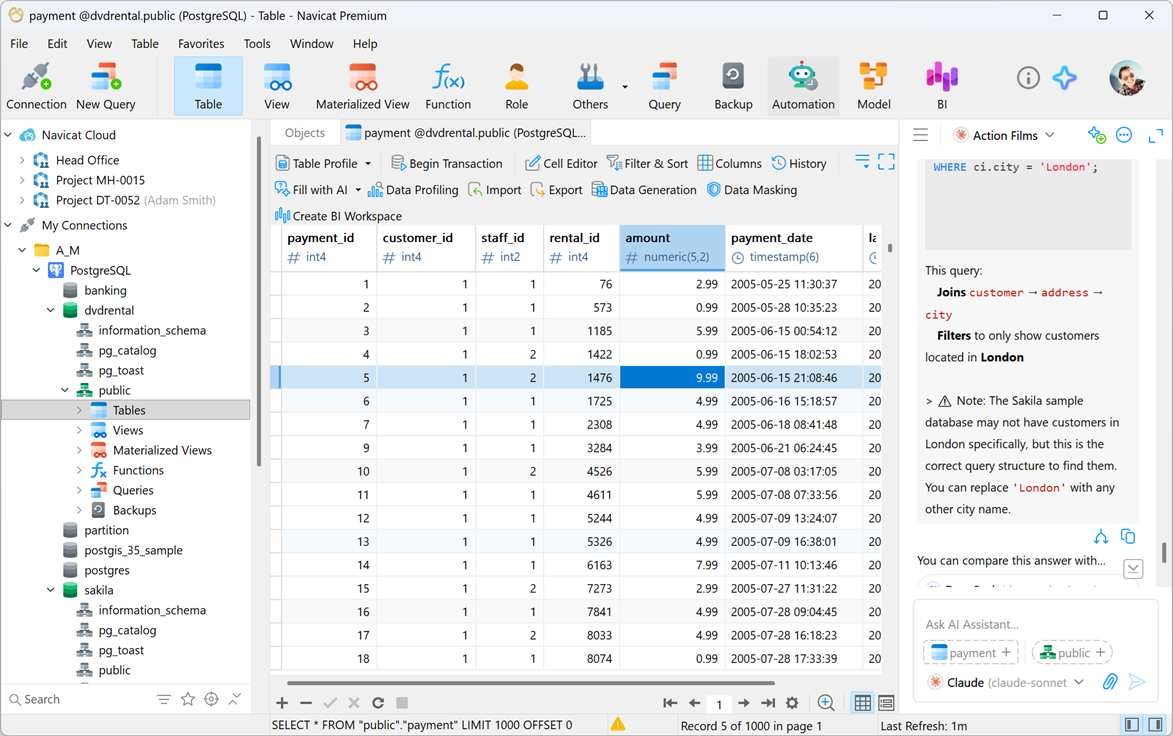Expand the AI assistant panel
The image size is (1173, 736).
1156,135
